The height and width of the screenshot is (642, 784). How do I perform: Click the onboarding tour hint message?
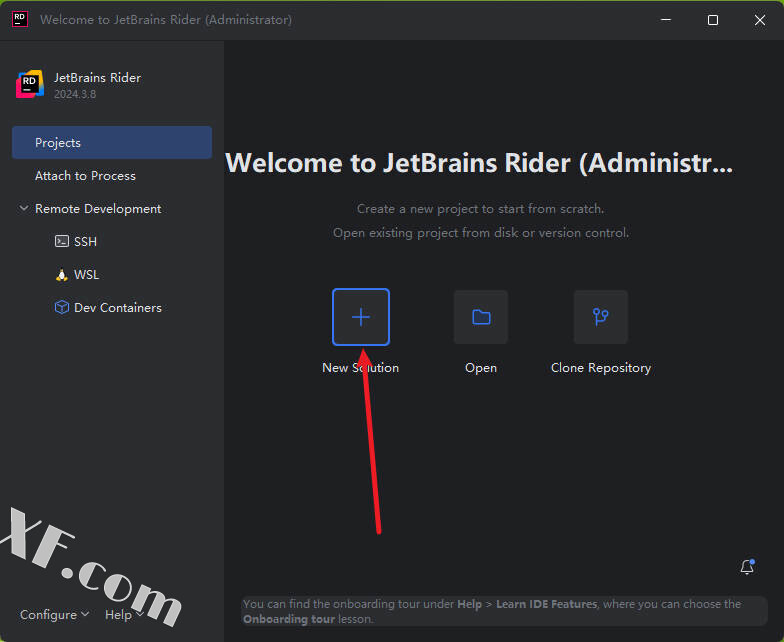tap(504, 611)
